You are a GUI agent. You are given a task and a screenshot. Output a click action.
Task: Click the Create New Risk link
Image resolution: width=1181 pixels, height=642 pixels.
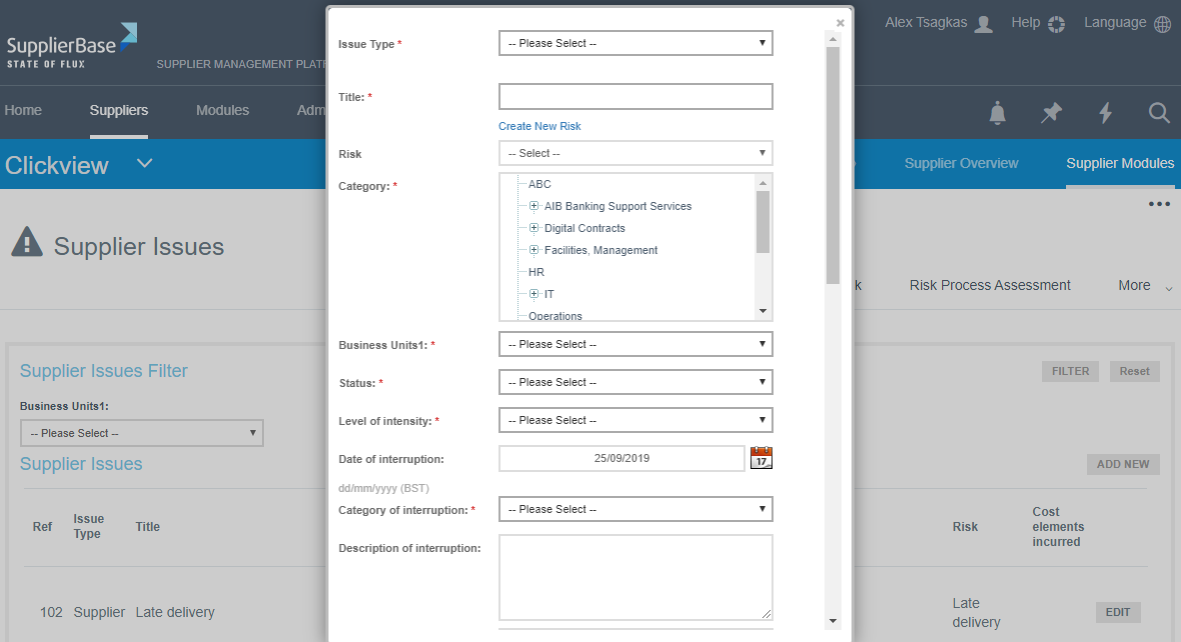(539, 126)
